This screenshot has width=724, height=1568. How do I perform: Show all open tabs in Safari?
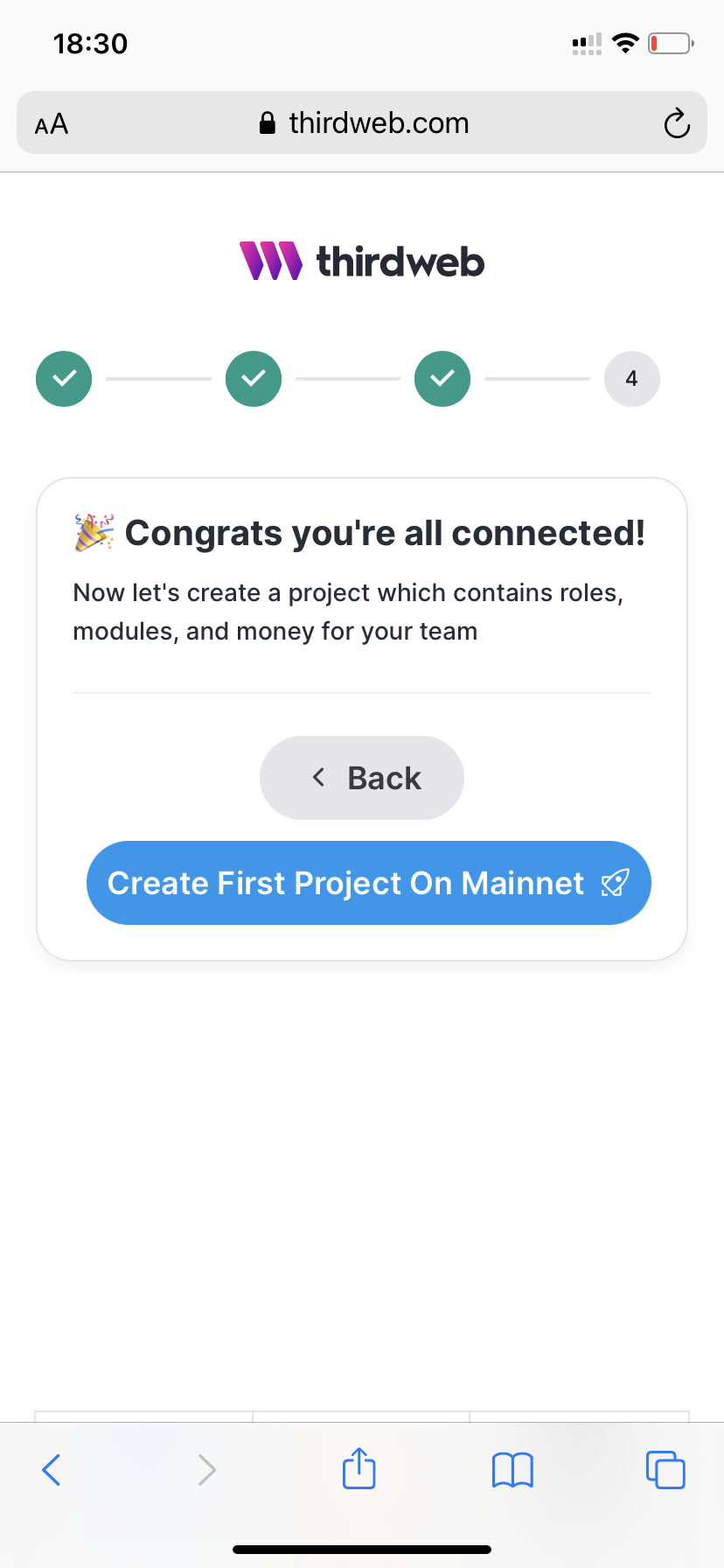pos(665,1469)
